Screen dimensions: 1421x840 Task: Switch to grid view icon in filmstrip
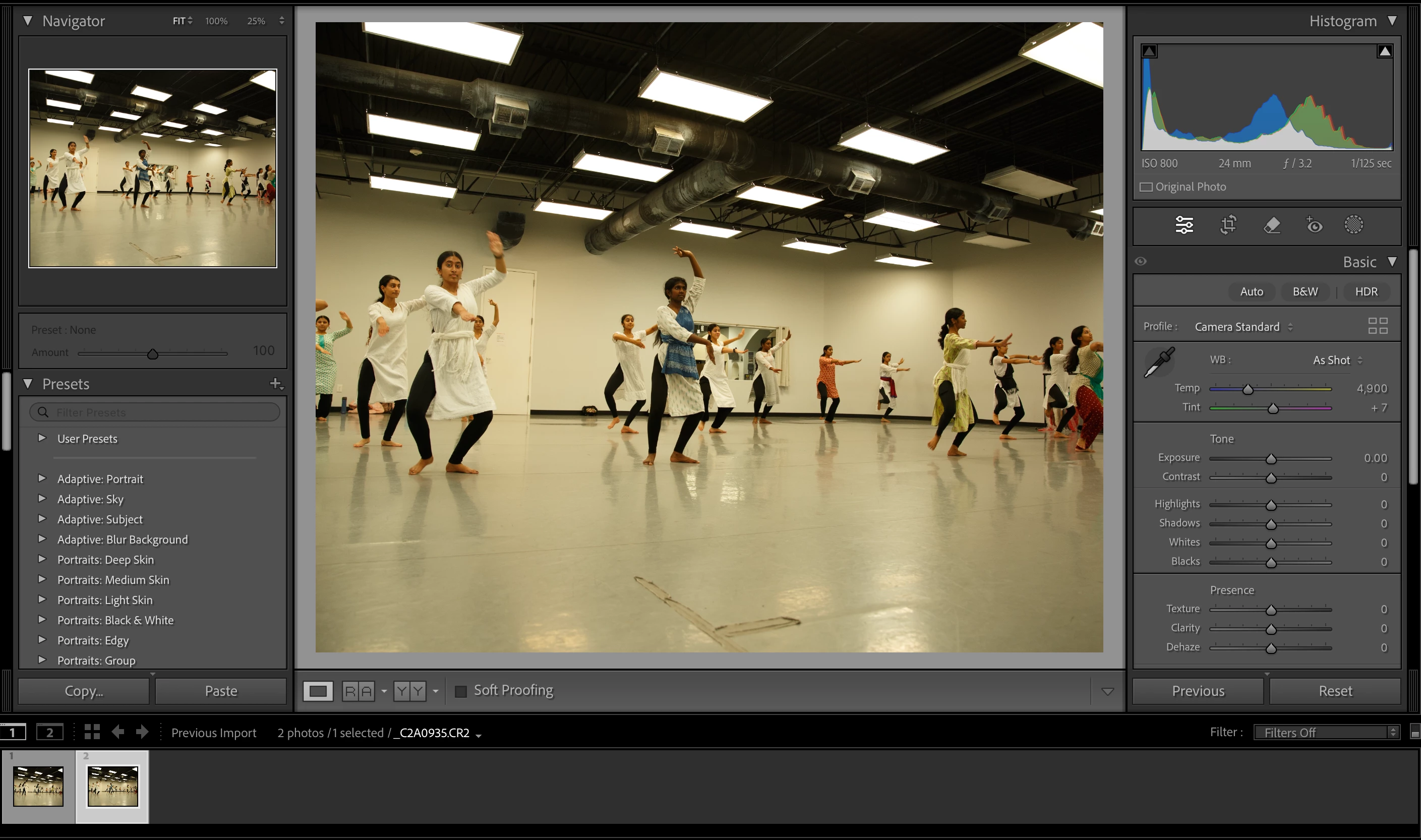click(x=92, y=732)
